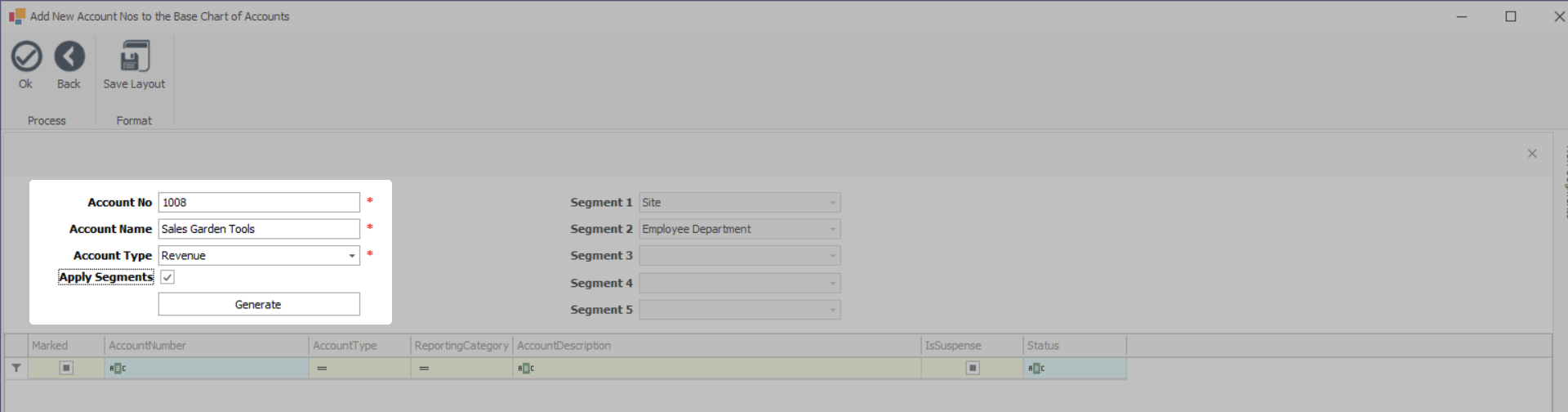Close the inner panel with X
Screen dimensions: 1568x412
tap(1532, 154)
